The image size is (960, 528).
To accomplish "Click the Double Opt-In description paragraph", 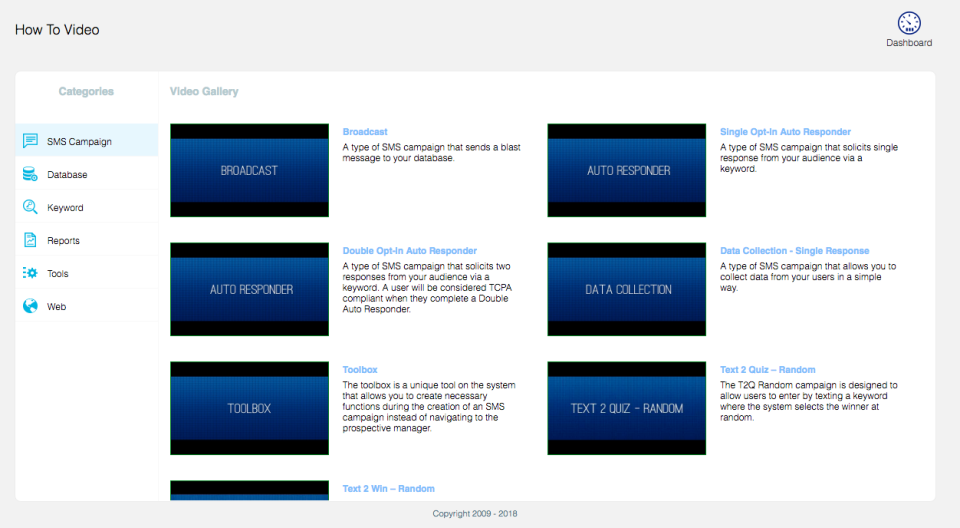I will (427, 288).
